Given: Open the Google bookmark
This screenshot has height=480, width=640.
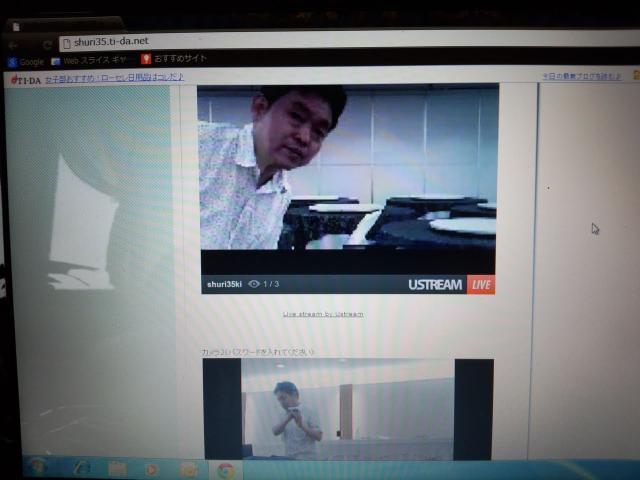Looking at the screenshot, I should [x=26, y=62].
